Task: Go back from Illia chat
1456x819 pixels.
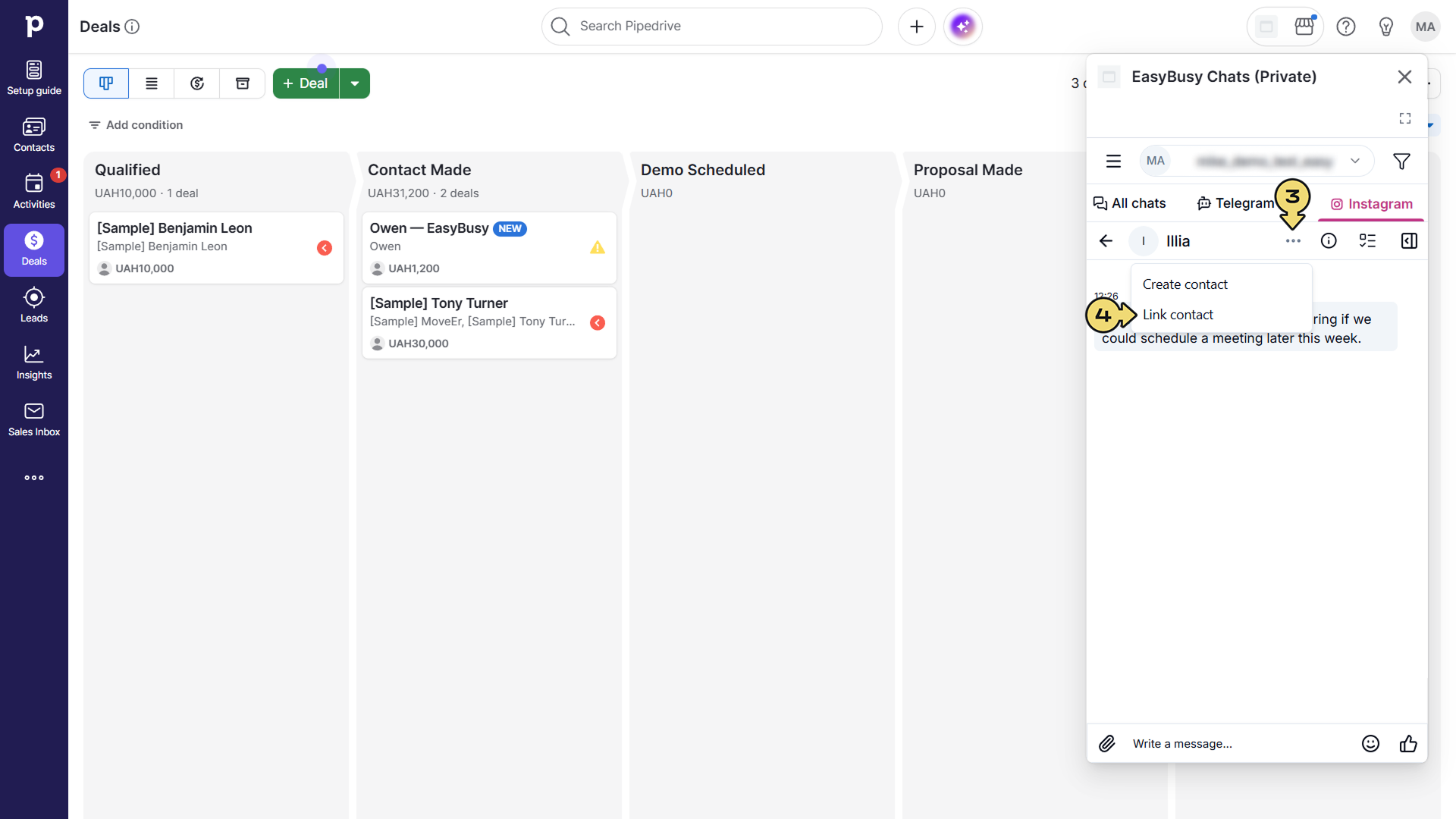Action: coord(1106,241)
